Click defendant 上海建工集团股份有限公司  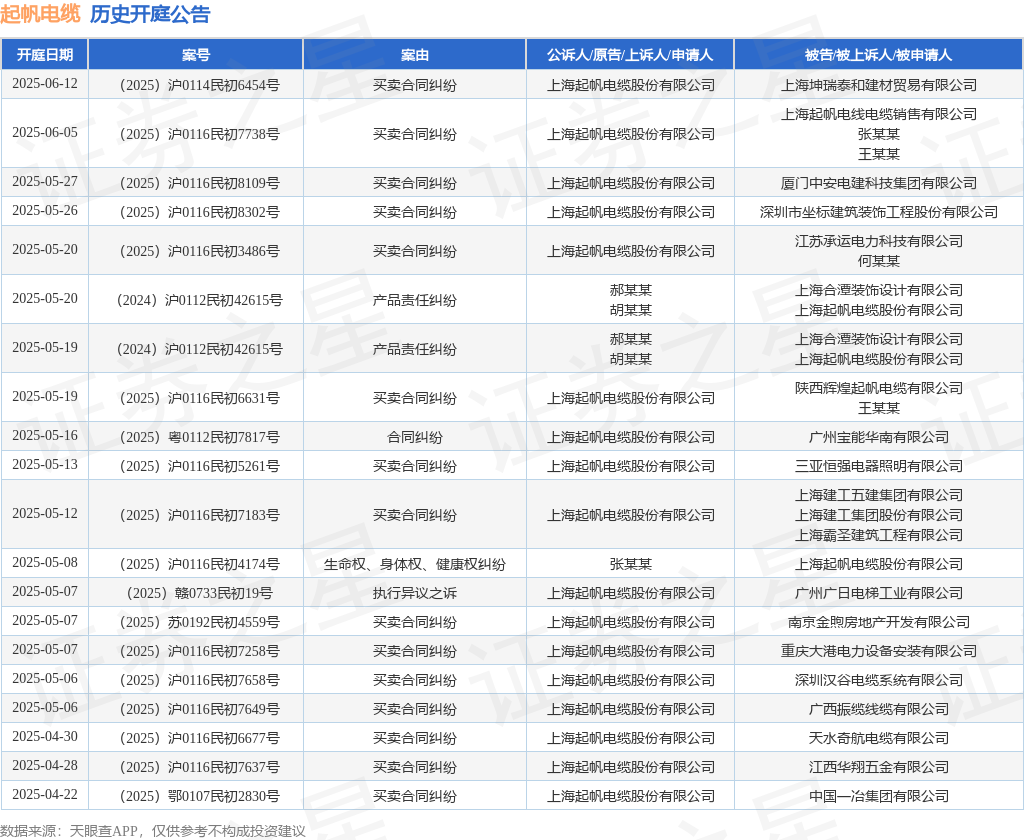878,515
